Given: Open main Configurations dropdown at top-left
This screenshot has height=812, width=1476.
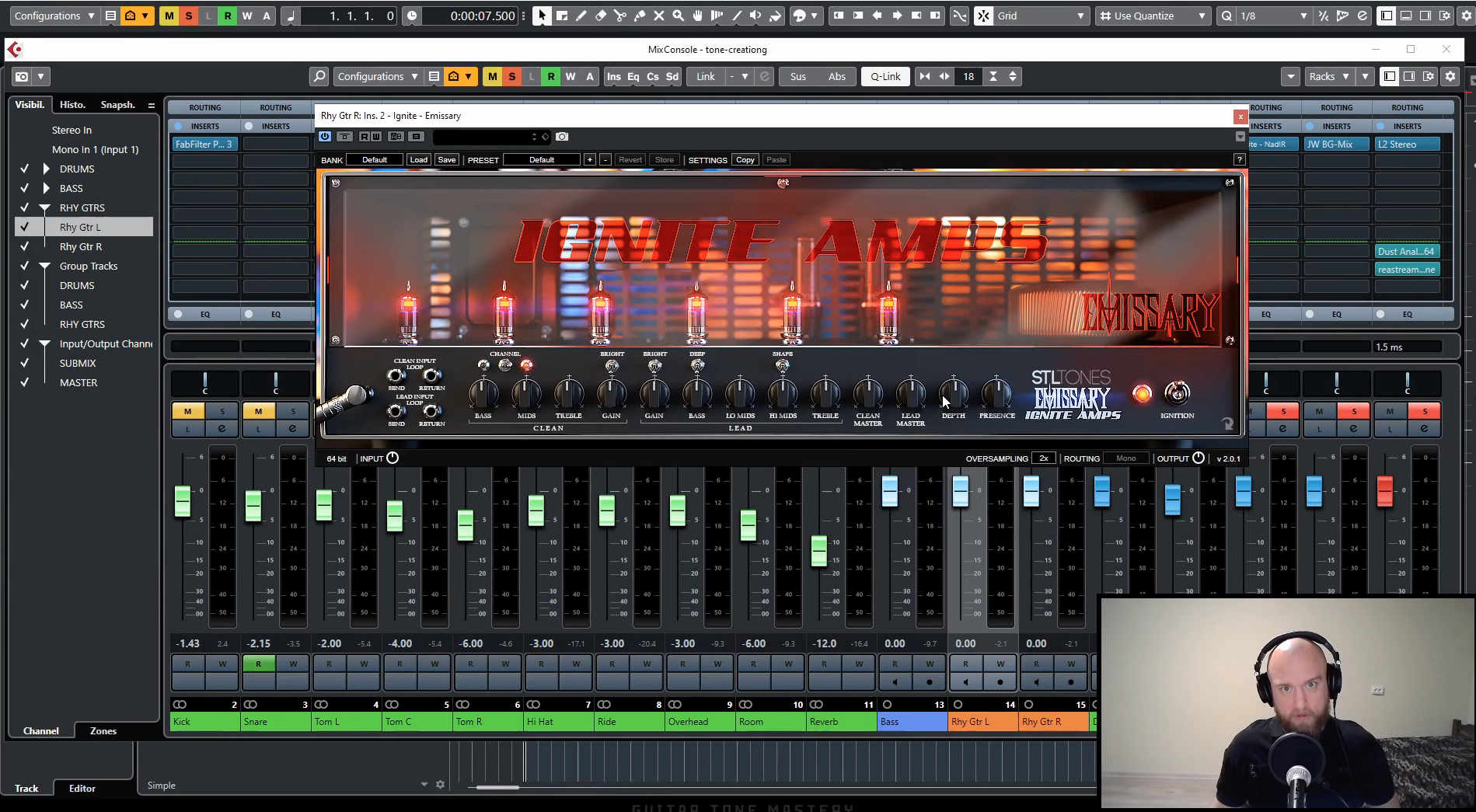Looking at the screenshot, I should [x=54, y=16].
